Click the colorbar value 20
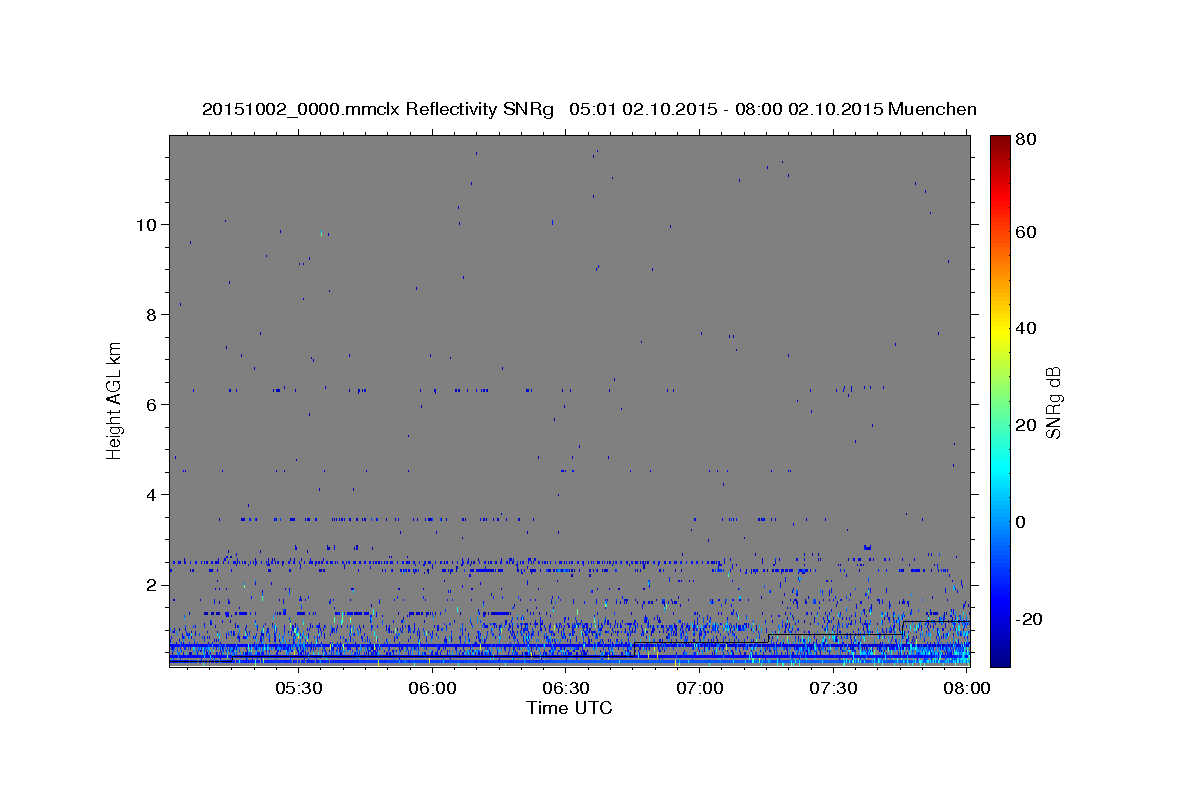Screen dimensions: 1200x800 1026,425
